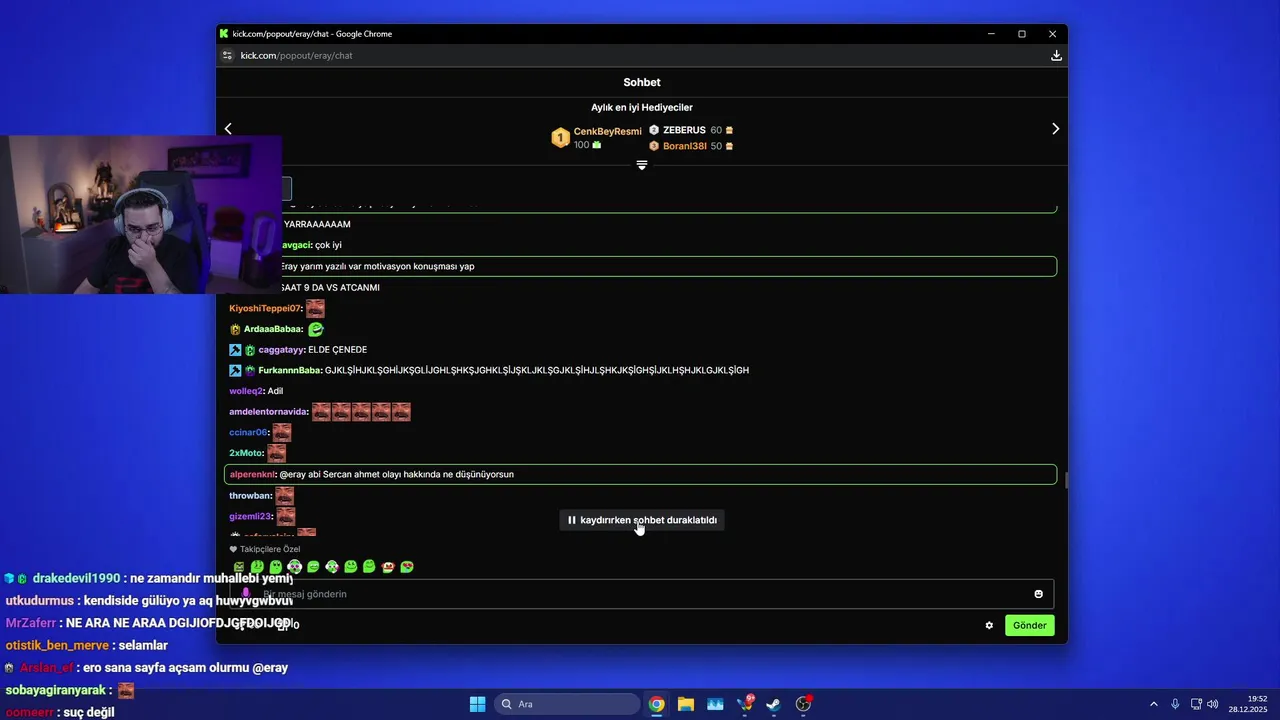Click the taskbar 'Ara' search box
Screen dimensions: 1280x720
tap(567, 704)
